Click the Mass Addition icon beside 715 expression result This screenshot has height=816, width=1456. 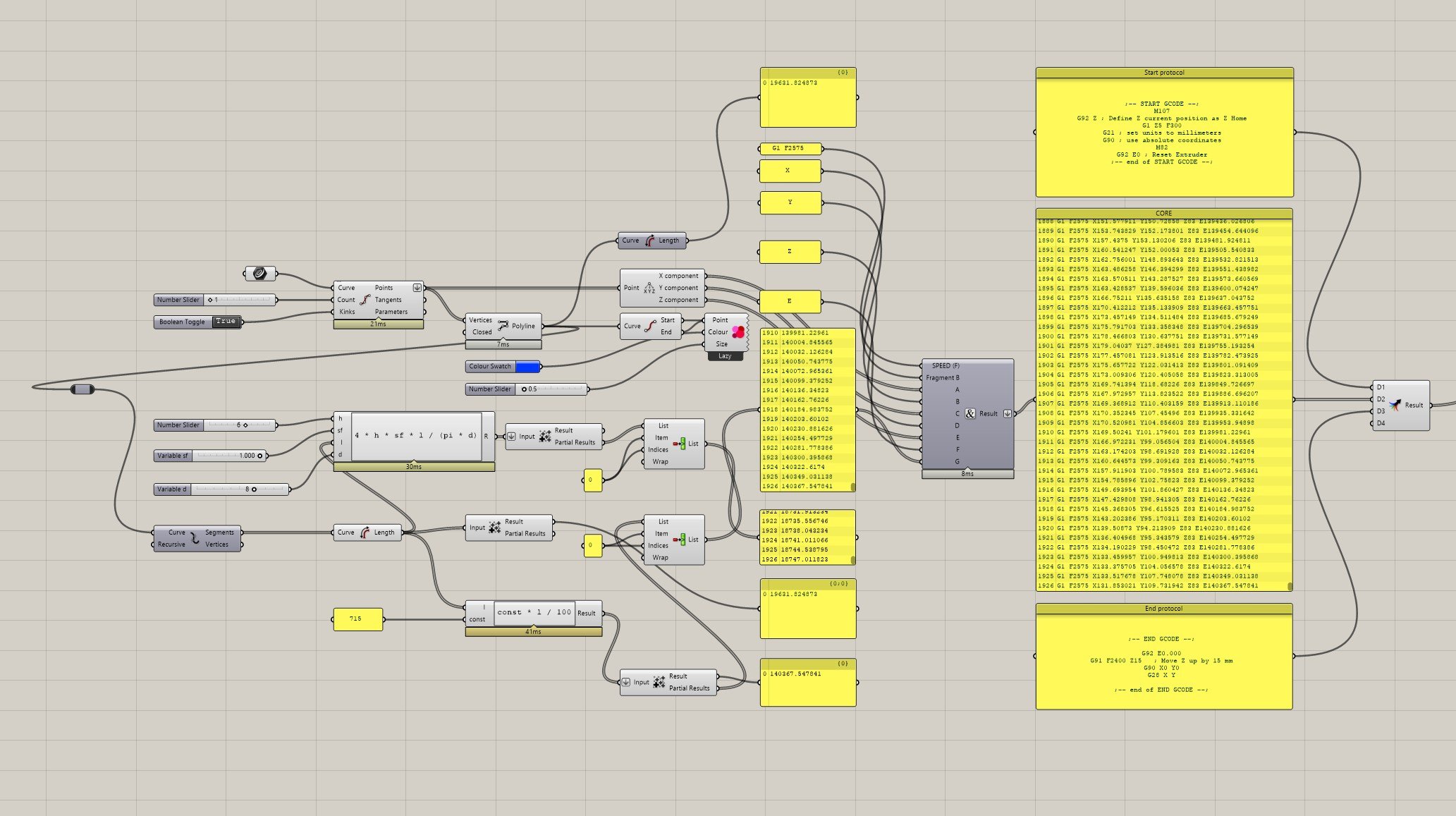[x=659, y=682]
